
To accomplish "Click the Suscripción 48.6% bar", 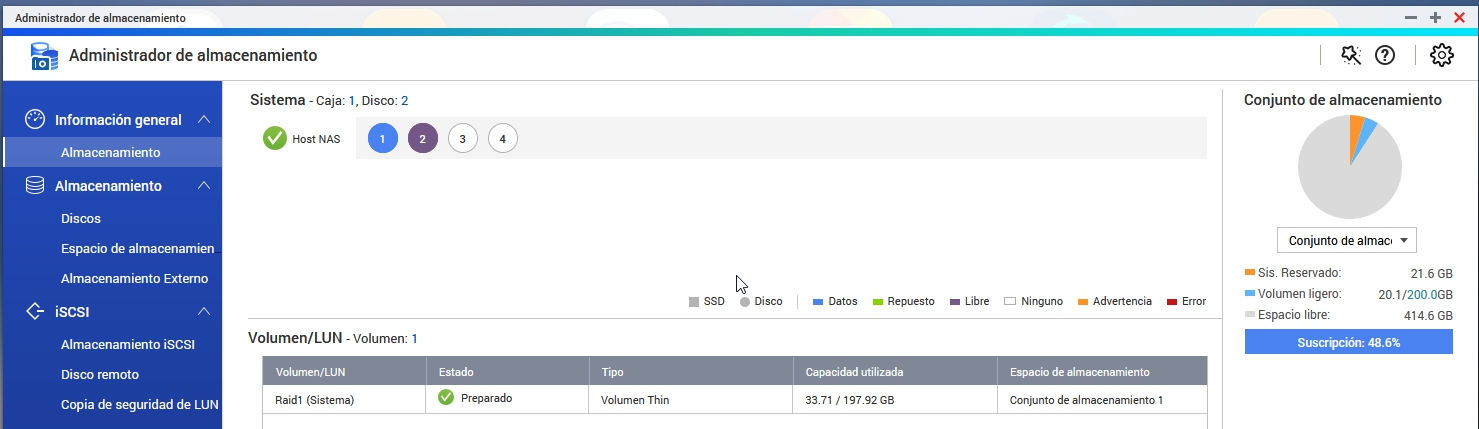I will (x=1348, y=342).
